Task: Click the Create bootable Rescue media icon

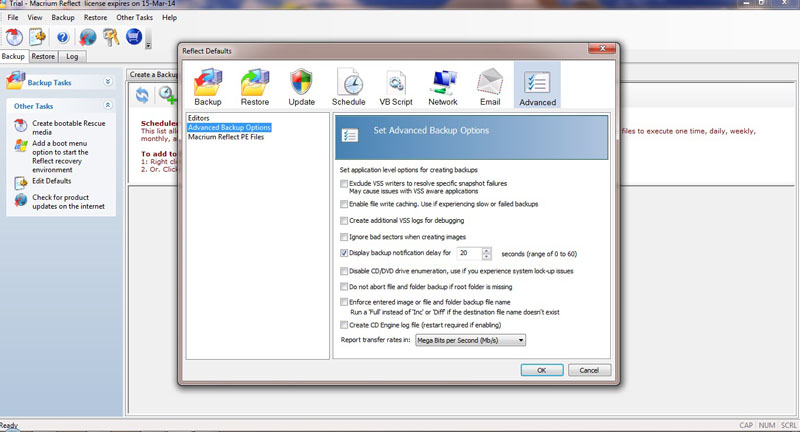Action: tap(20, 125)
